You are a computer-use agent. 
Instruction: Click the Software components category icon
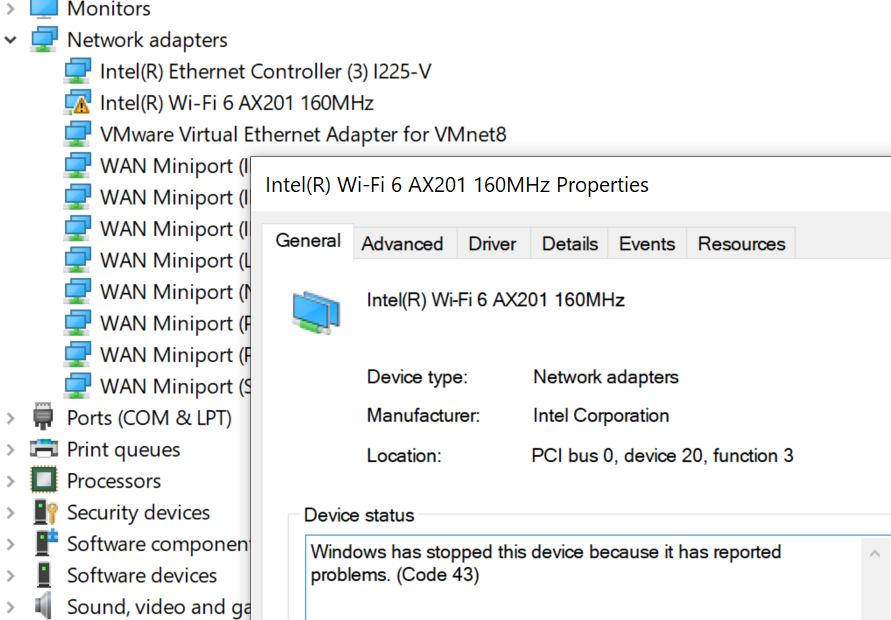tap(42, 543)
